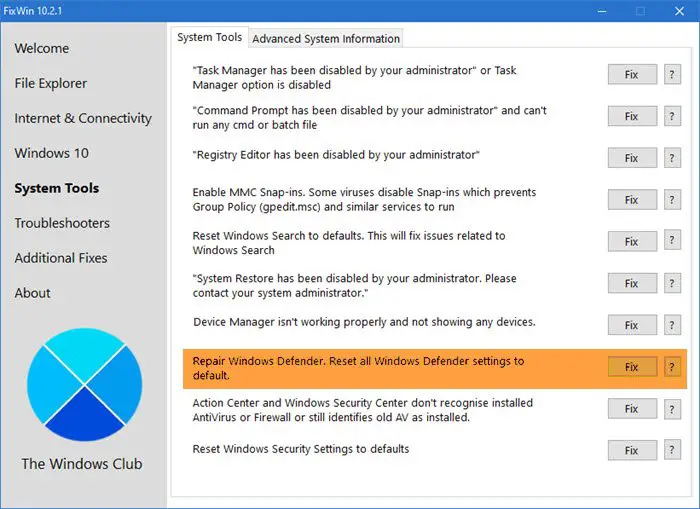Image resolution: width=700 pixels, height=509 pixels.
Task: Fix System Restore disabled by administrator
Action: pos(632,283)
